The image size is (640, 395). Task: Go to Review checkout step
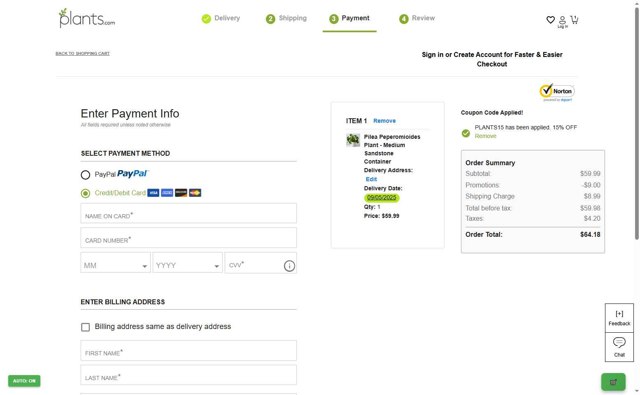pyautogui.click(x=417, y=18)
